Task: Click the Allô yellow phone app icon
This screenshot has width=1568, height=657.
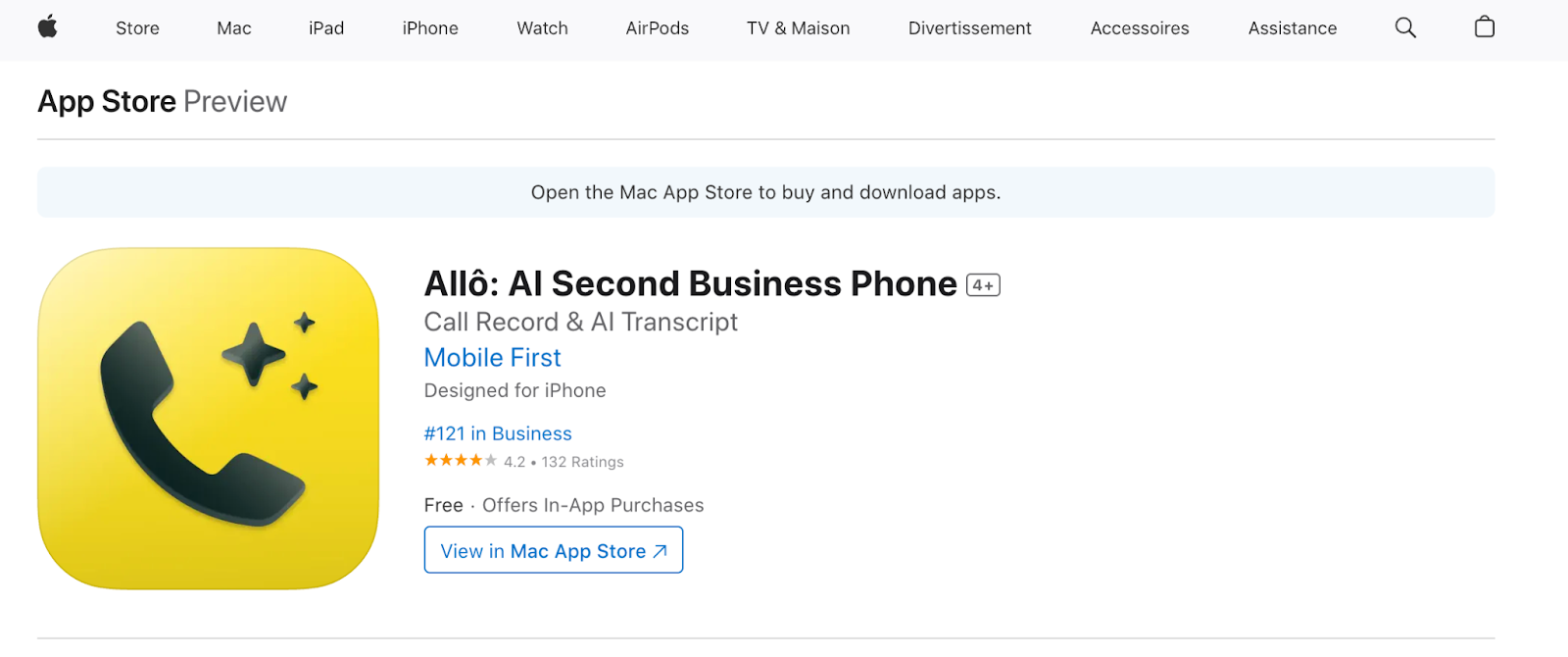Action: tap(209, 419)
